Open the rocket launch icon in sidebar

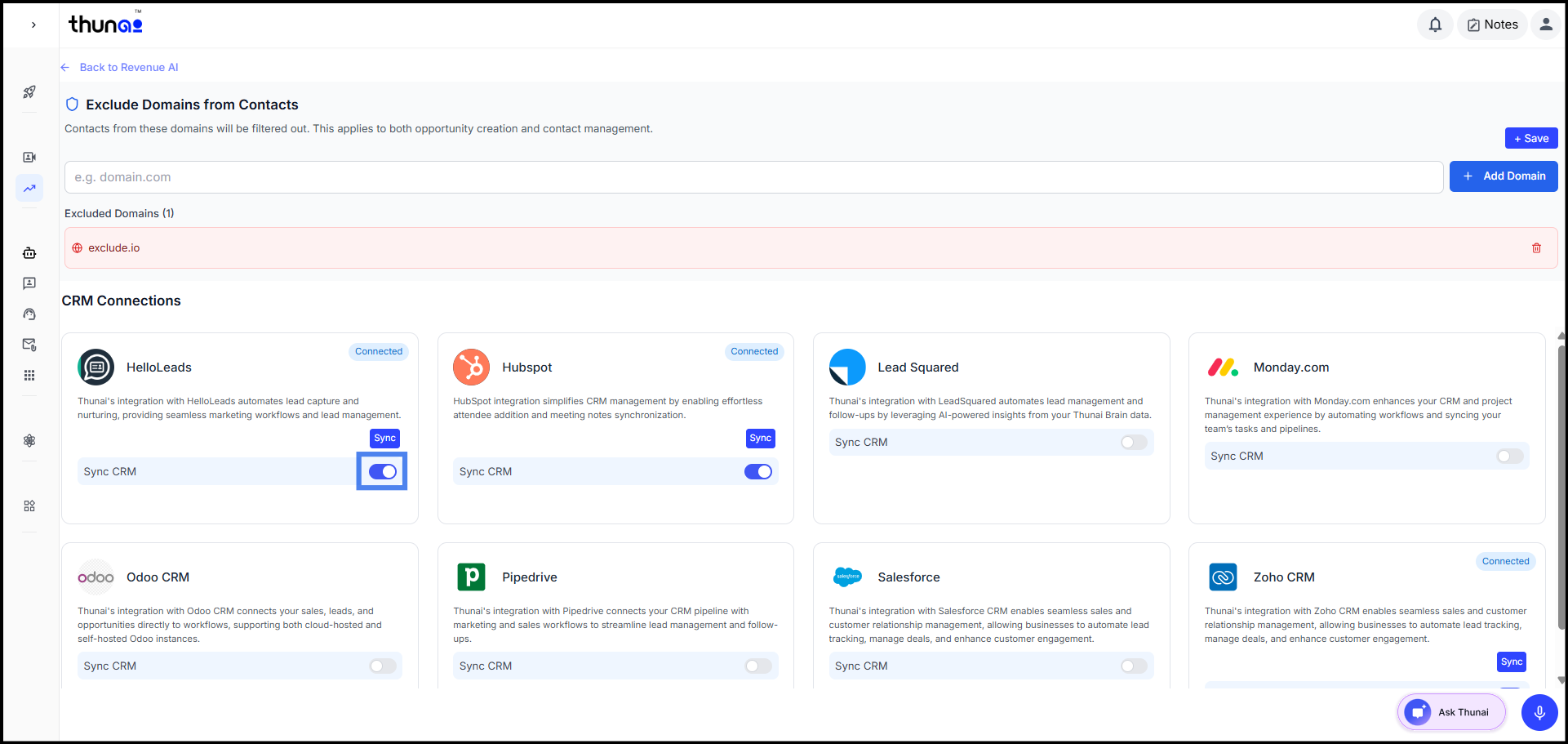pyautogui.click(x=29, y=92)
